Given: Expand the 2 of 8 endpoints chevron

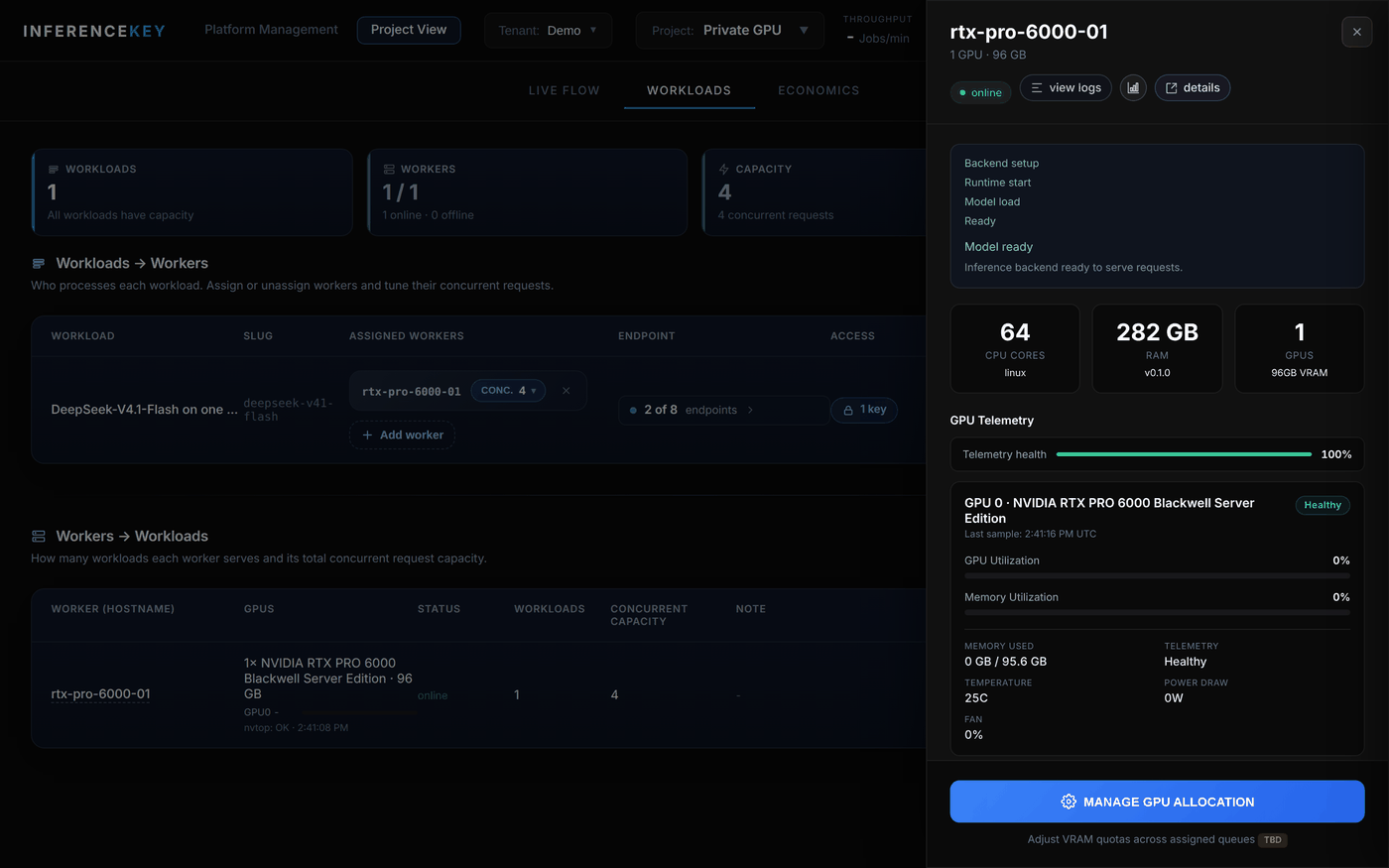Looking at the screenshot, I should [750, 410].
